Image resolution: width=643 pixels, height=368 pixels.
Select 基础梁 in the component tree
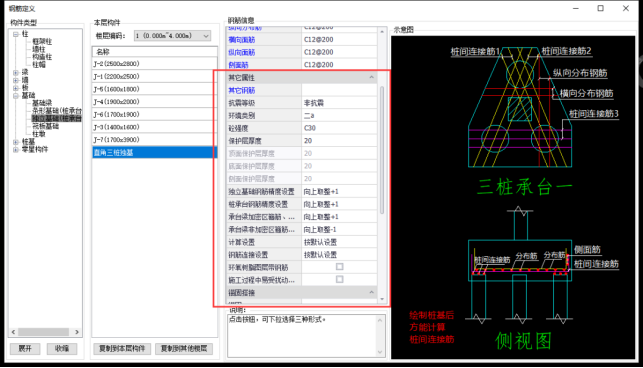[x=42, y=103]
